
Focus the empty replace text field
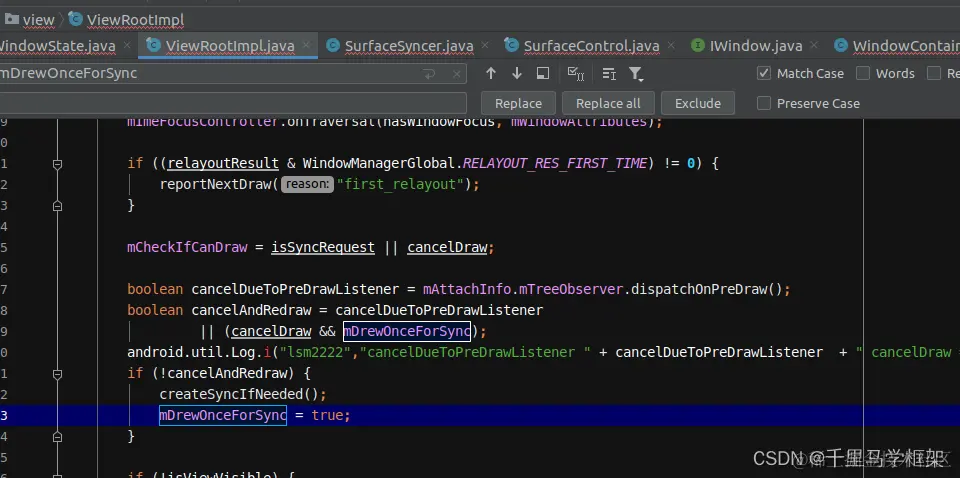[x=233, y=103]
